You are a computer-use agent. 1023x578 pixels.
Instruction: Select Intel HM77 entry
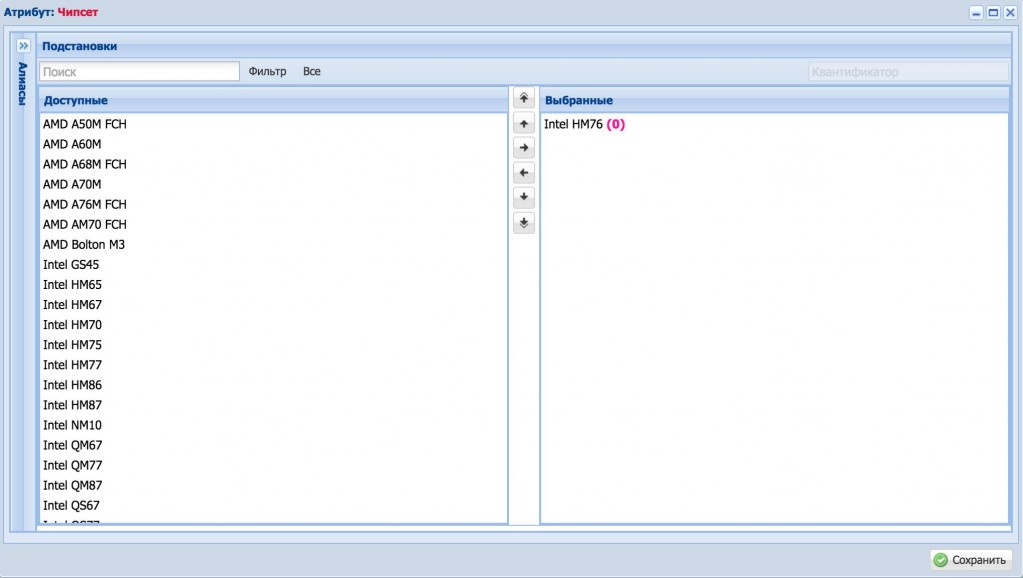pos(273,365)
